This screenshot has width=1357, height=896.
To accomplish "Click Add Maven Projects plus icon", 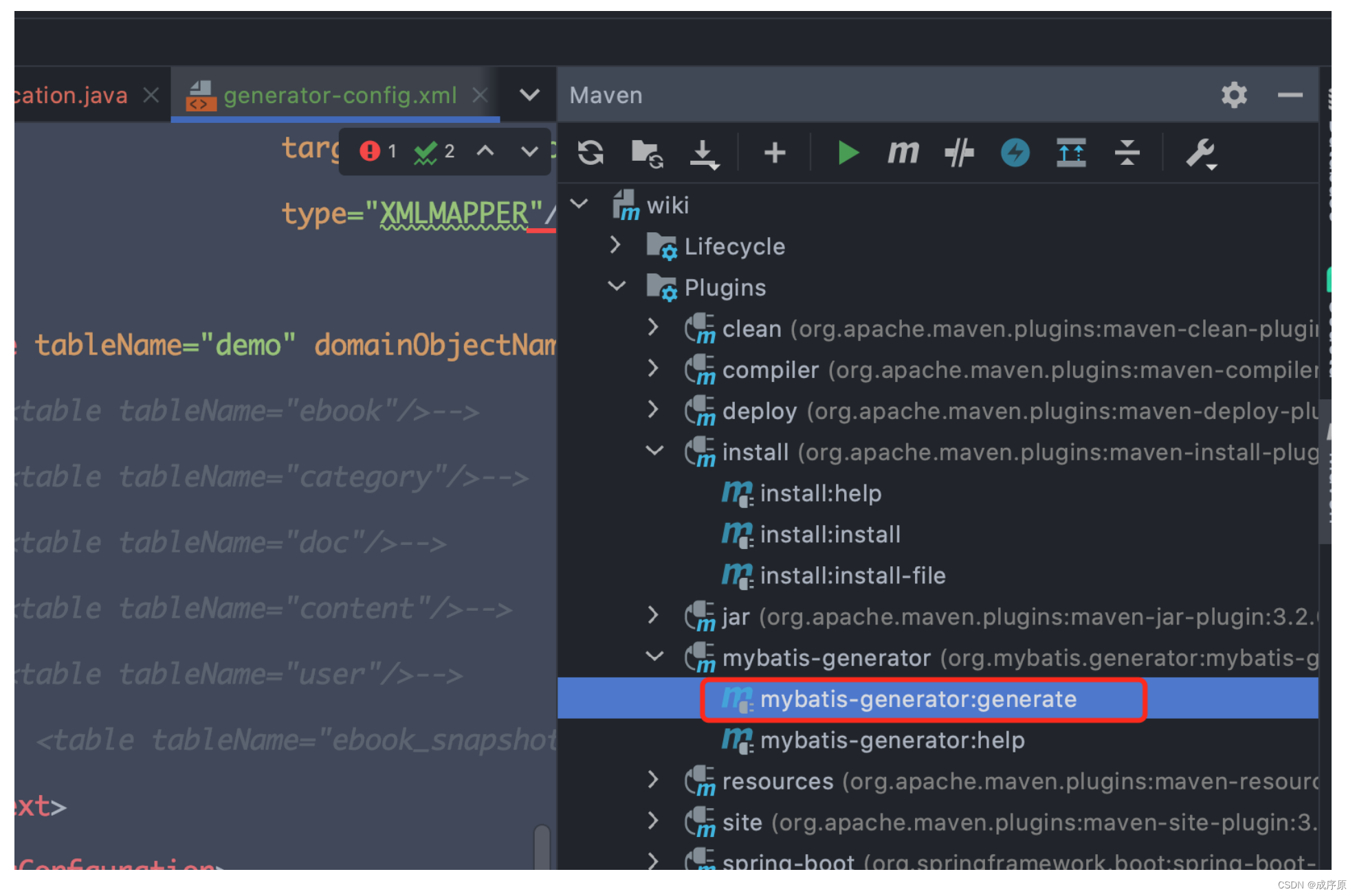I will click(x=775, y=153).
